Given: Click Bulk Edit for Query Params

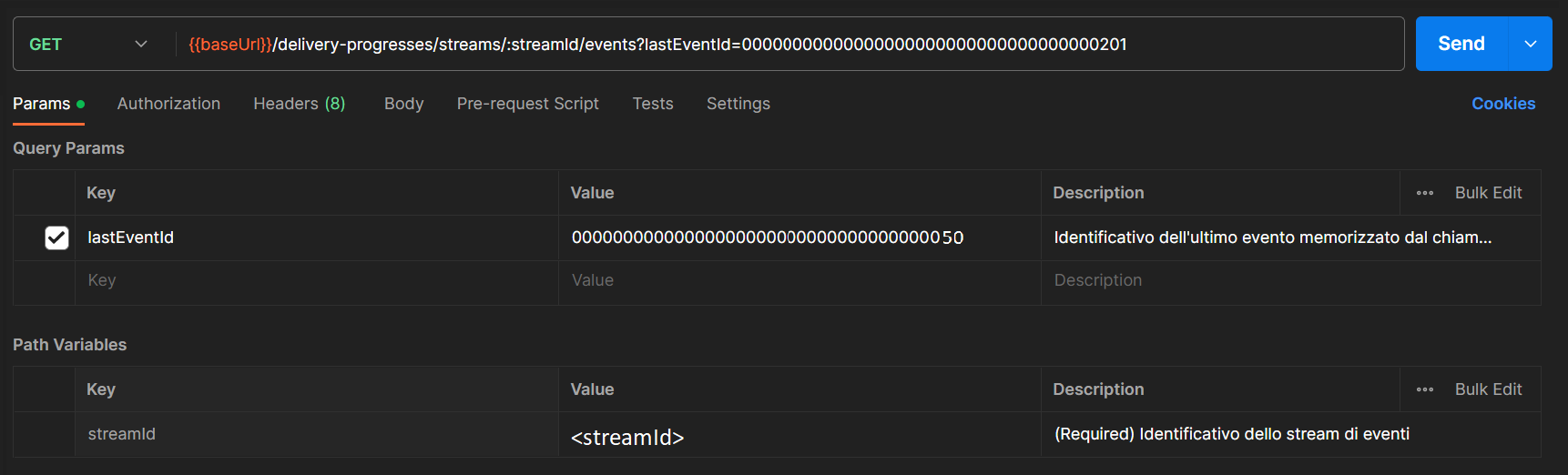Looking at the screenshot, I should click(1488, 193).
